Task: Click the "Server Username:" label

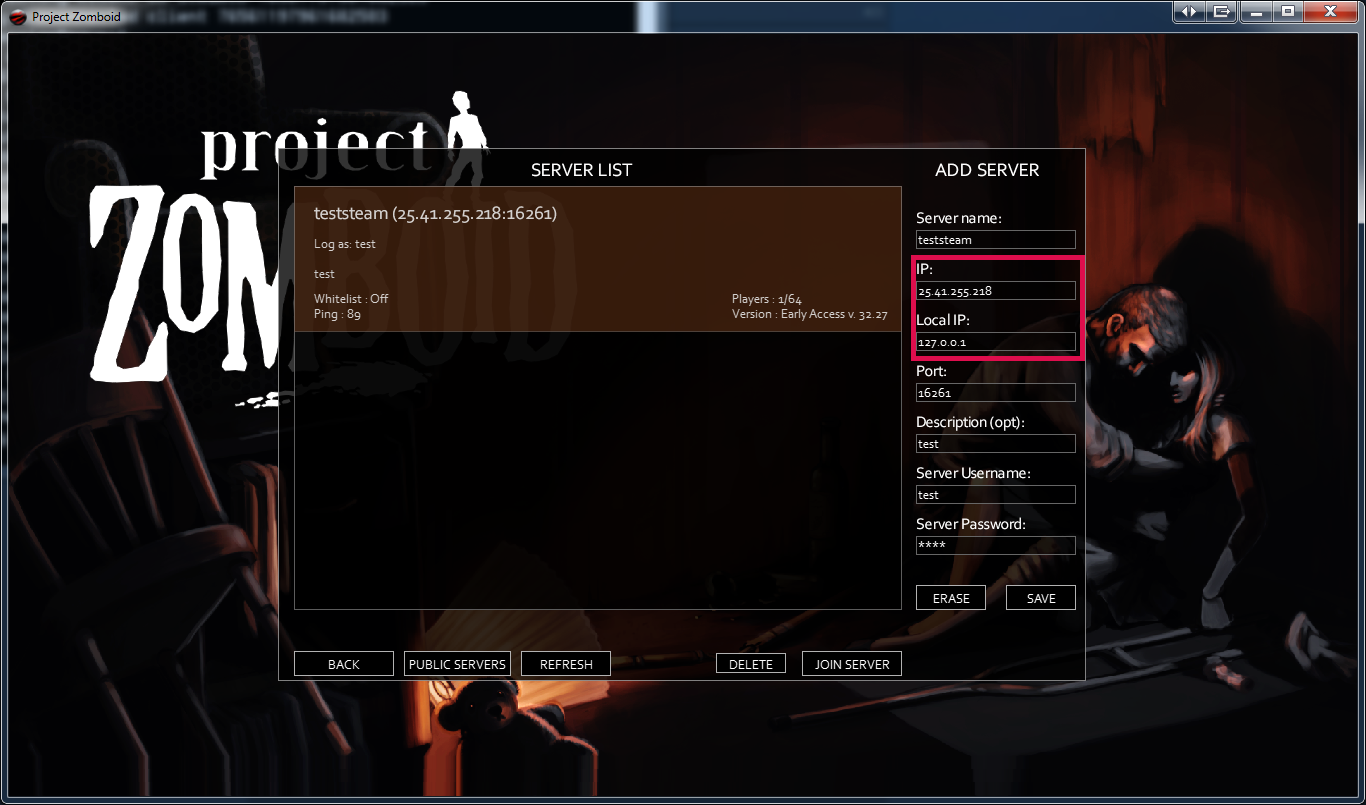Action: click(x=973, y=473)
